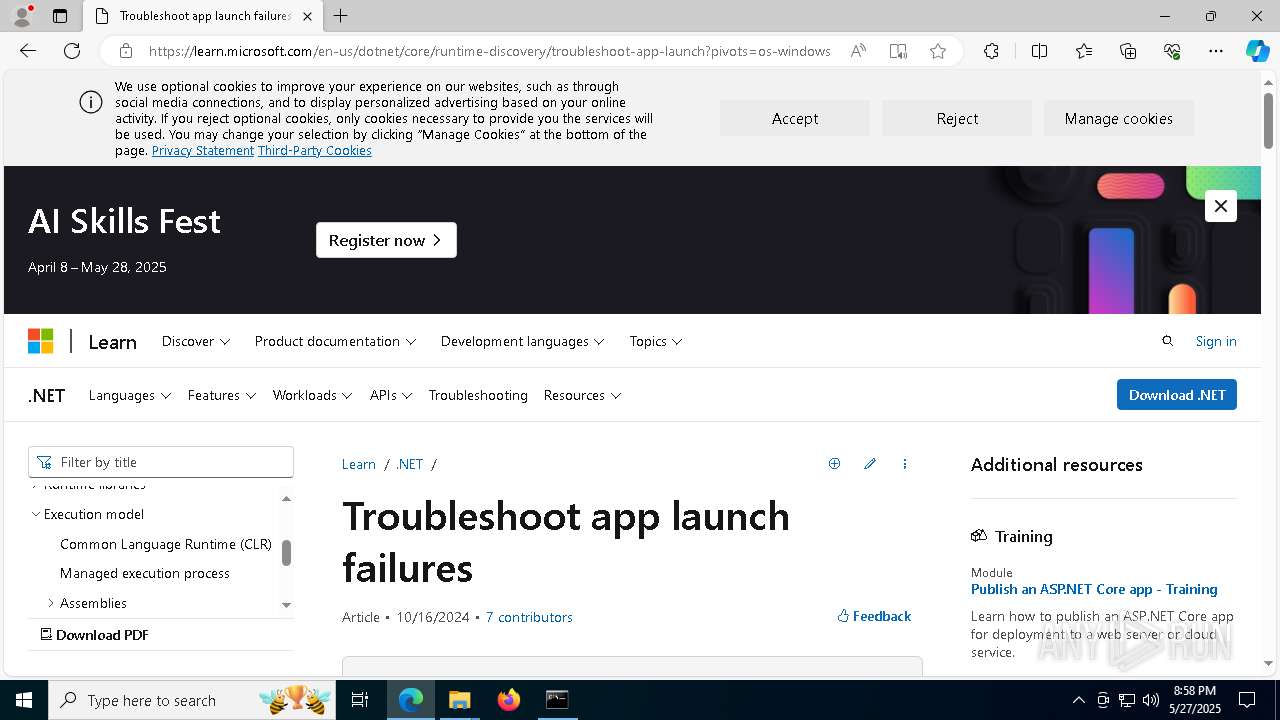
Task: Open Read aloud icon in address bar
Action: (858, 51)
